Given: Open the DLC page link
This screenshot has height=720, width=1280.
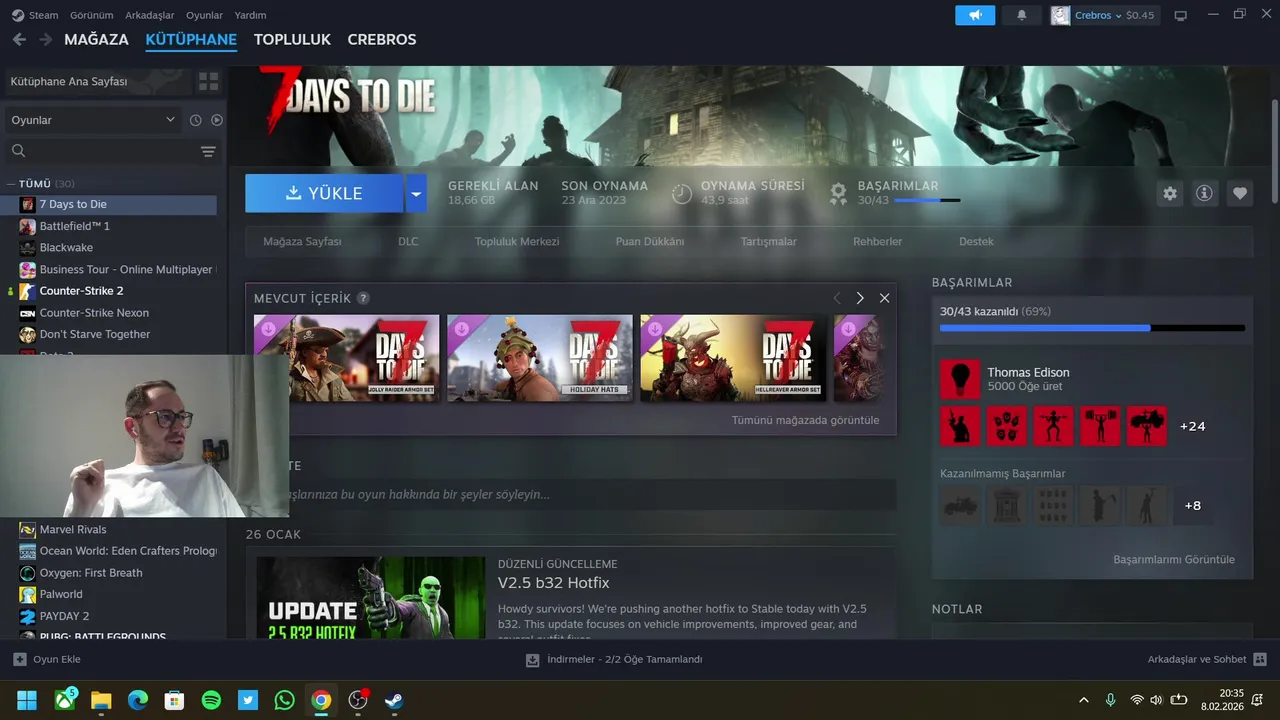Looking at the screenshot, I should [x=408, y=242].
